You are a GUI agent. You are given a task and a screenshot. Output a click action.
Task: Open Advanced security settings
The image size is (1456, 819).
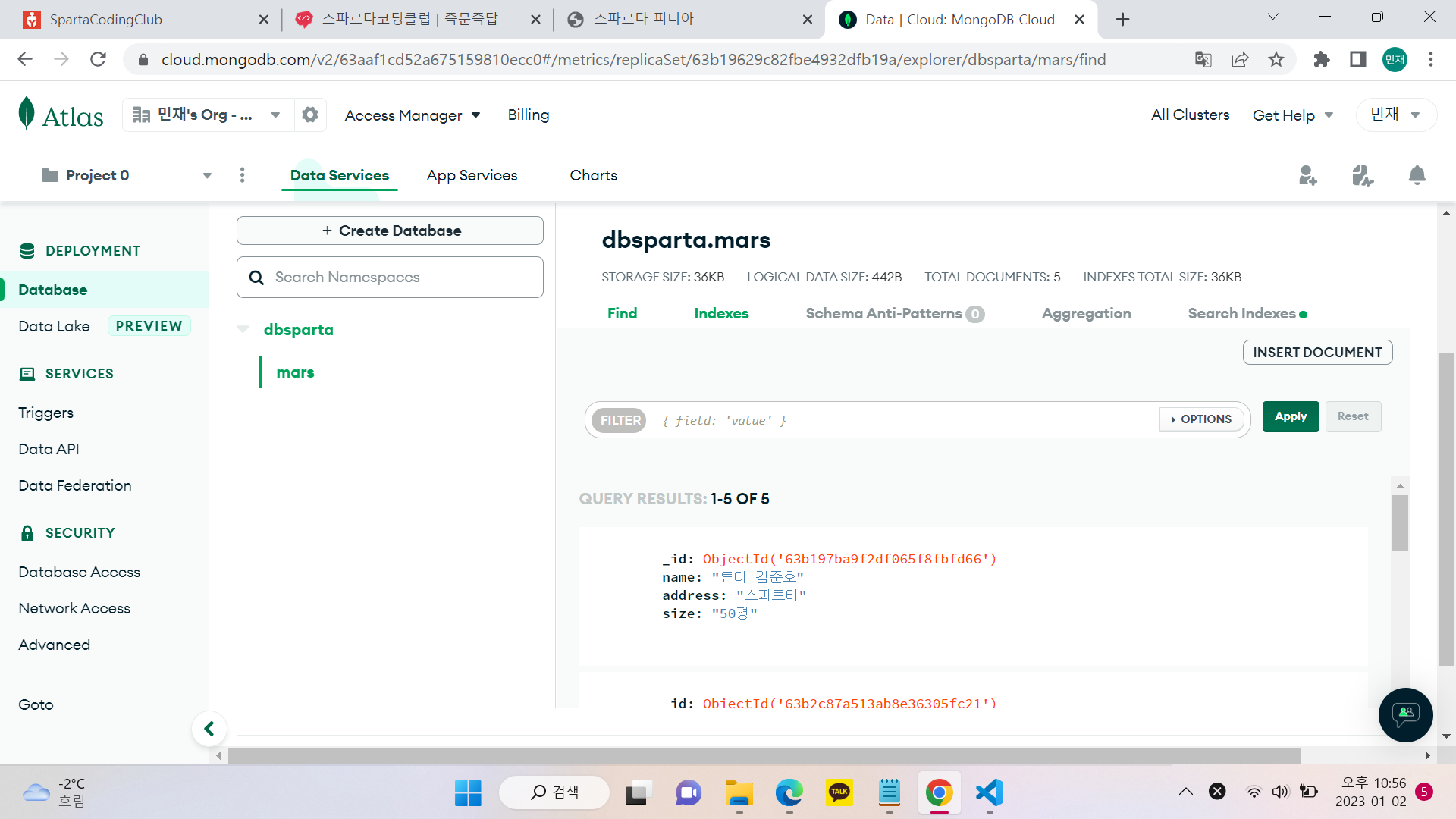pos(55,645)
